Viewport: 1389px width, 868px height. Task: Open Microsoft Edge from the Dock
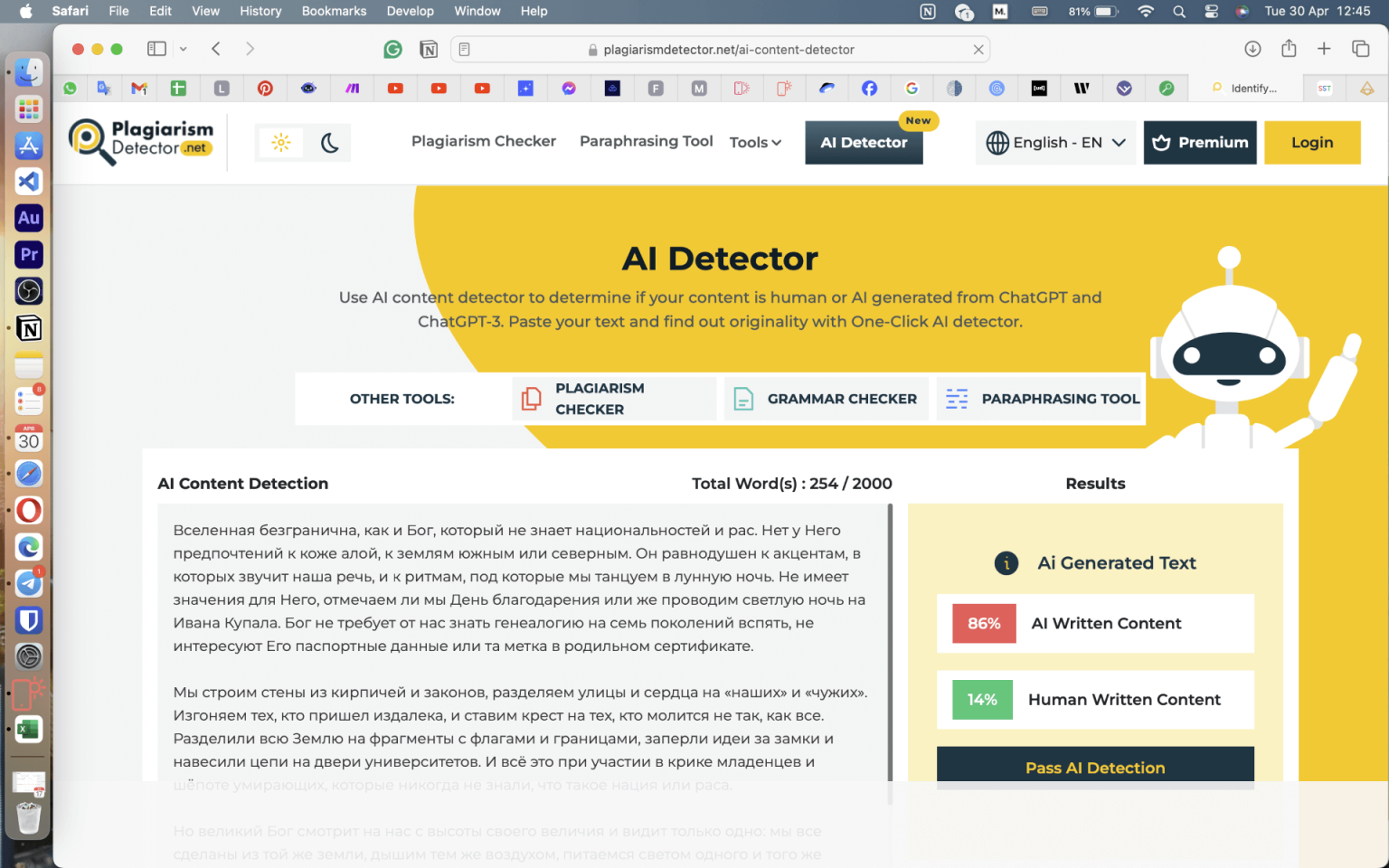point(29,547)
